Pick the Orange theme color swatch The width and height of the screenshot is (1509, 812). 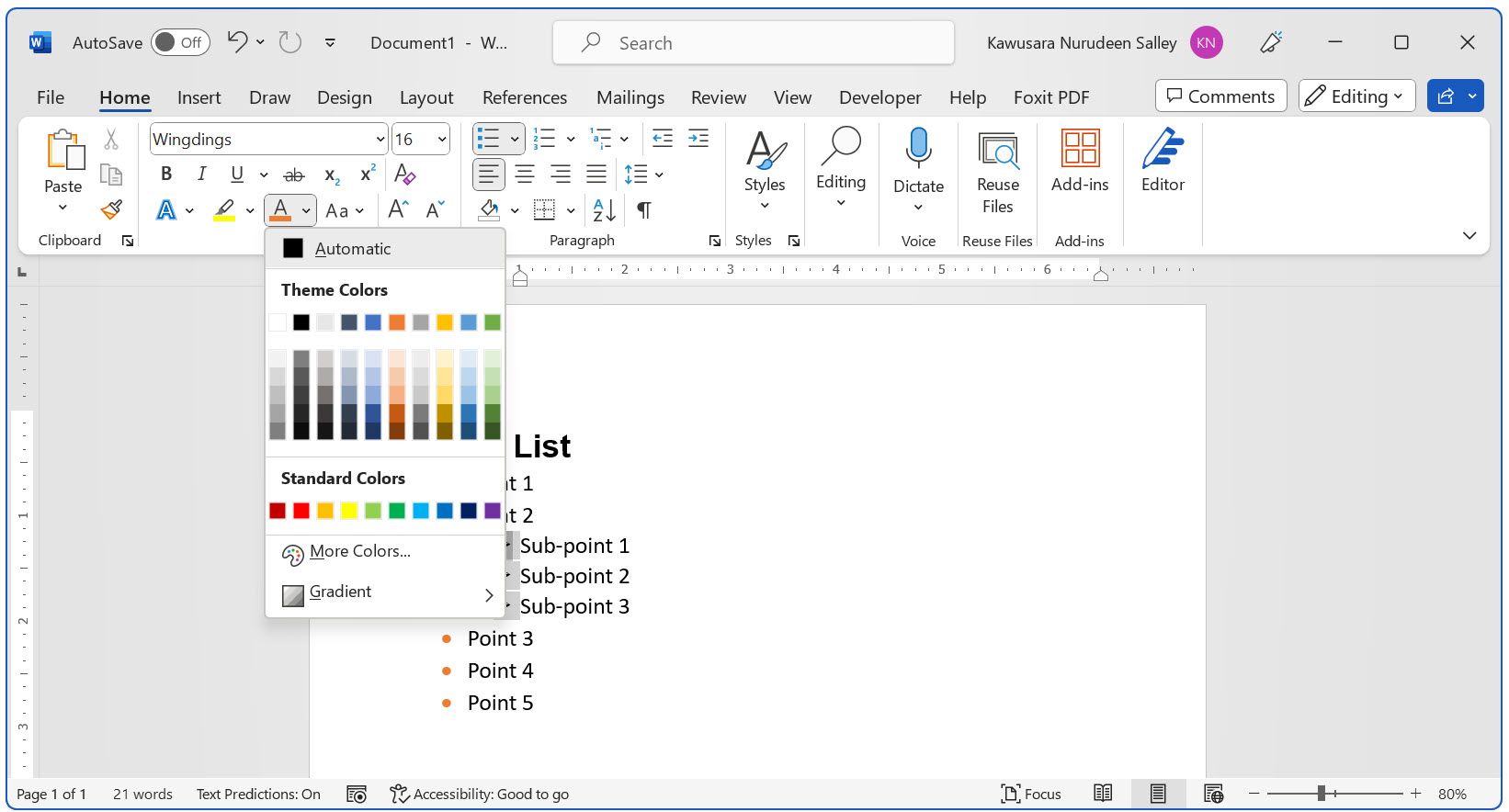pos(397,322)
